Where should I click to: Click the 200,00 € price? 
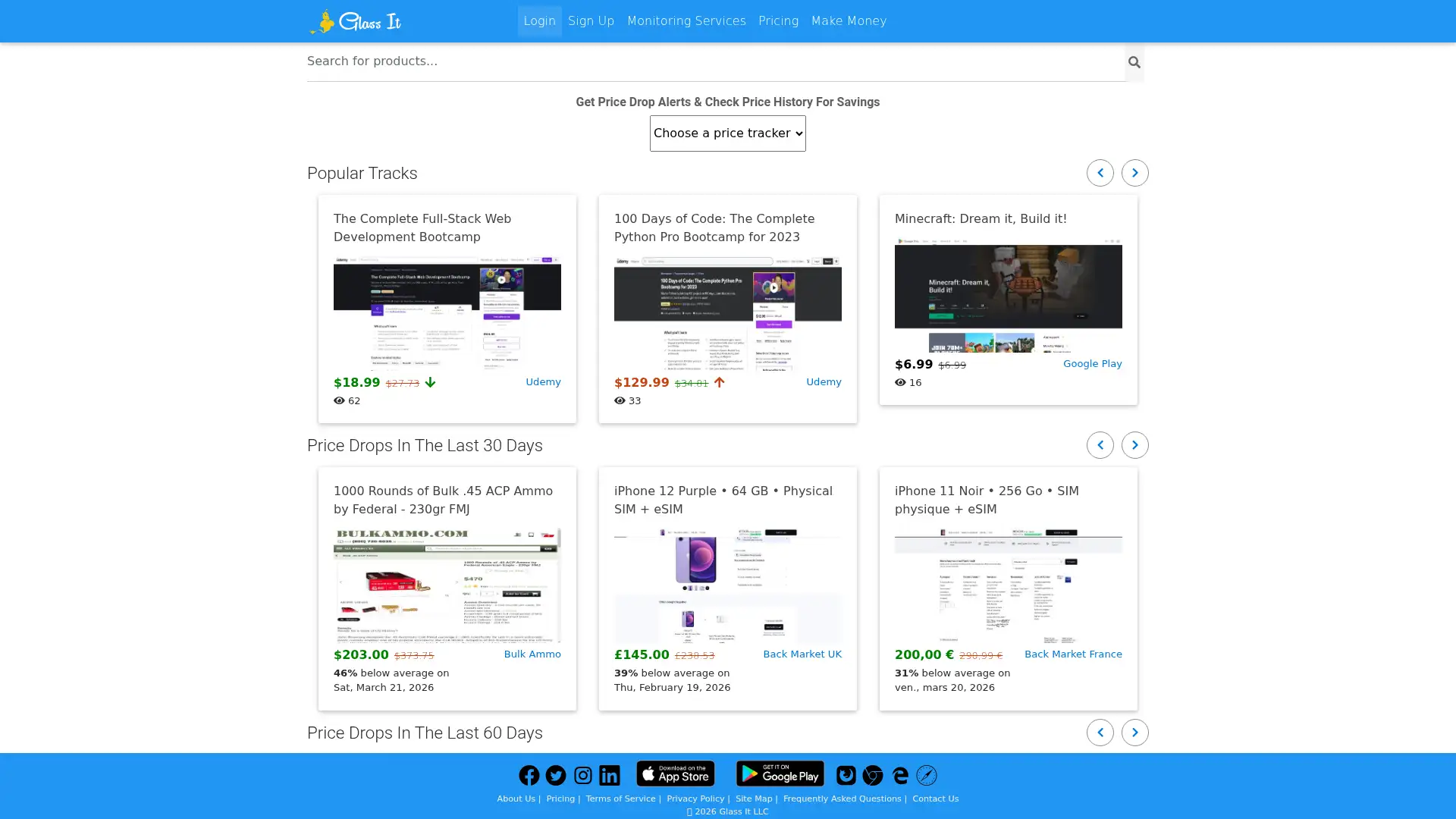click(924, 654)
